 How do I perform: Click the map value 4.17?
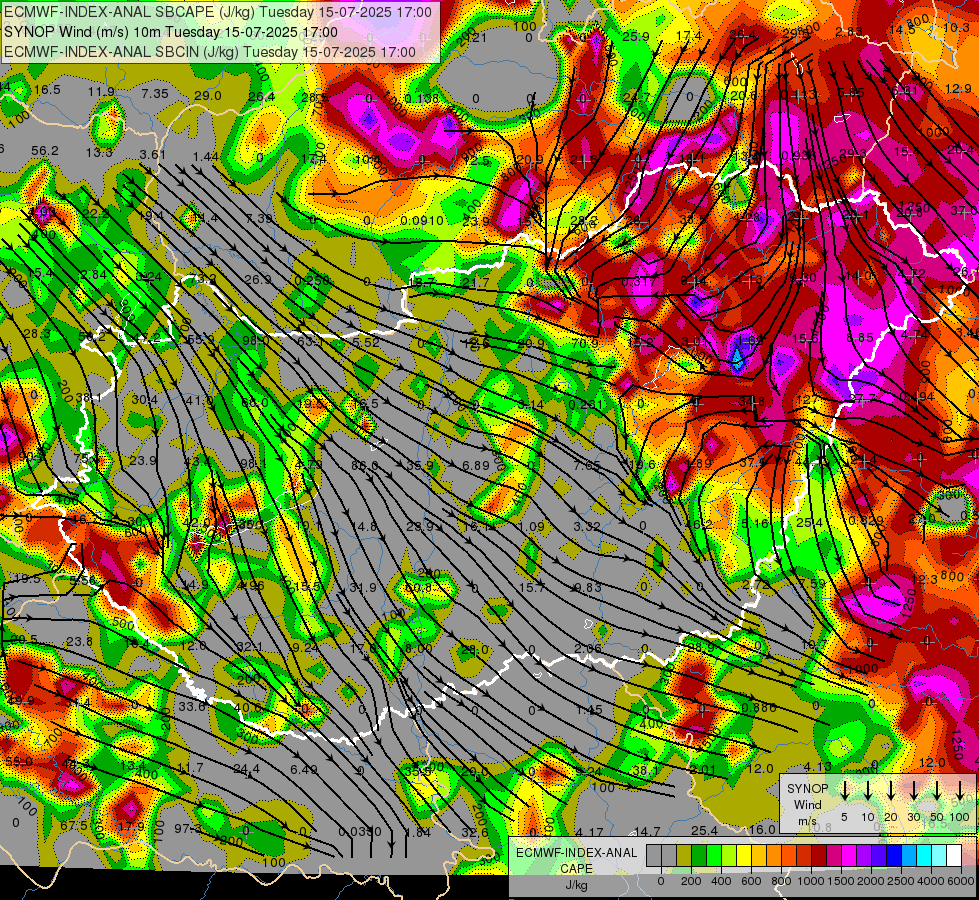589,832
